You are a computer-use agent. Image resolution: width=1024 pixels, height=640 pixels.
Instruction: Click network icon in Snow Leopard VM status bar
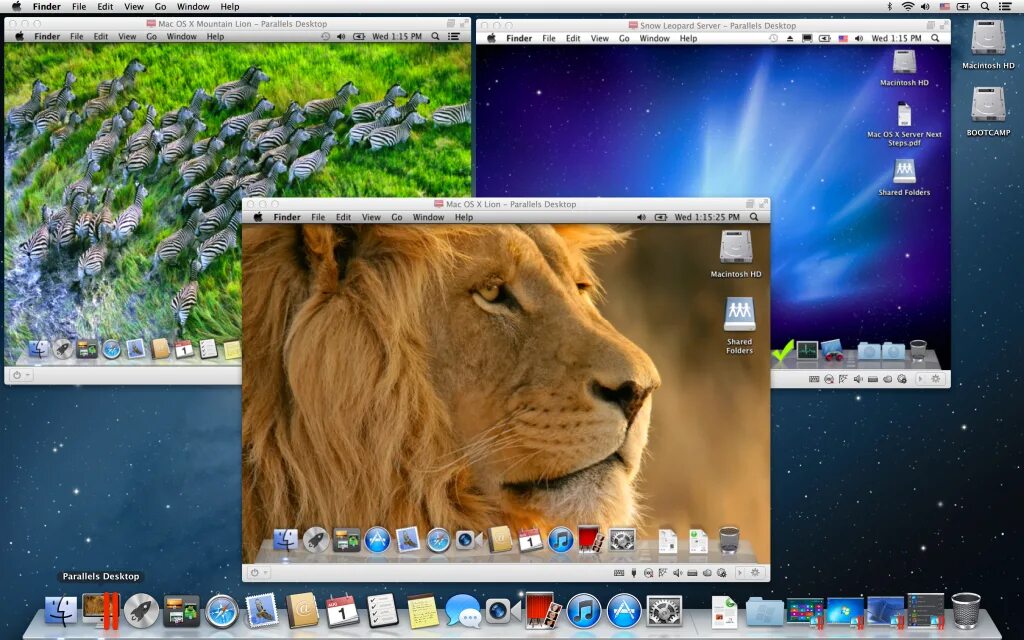(x=843, y=379)
